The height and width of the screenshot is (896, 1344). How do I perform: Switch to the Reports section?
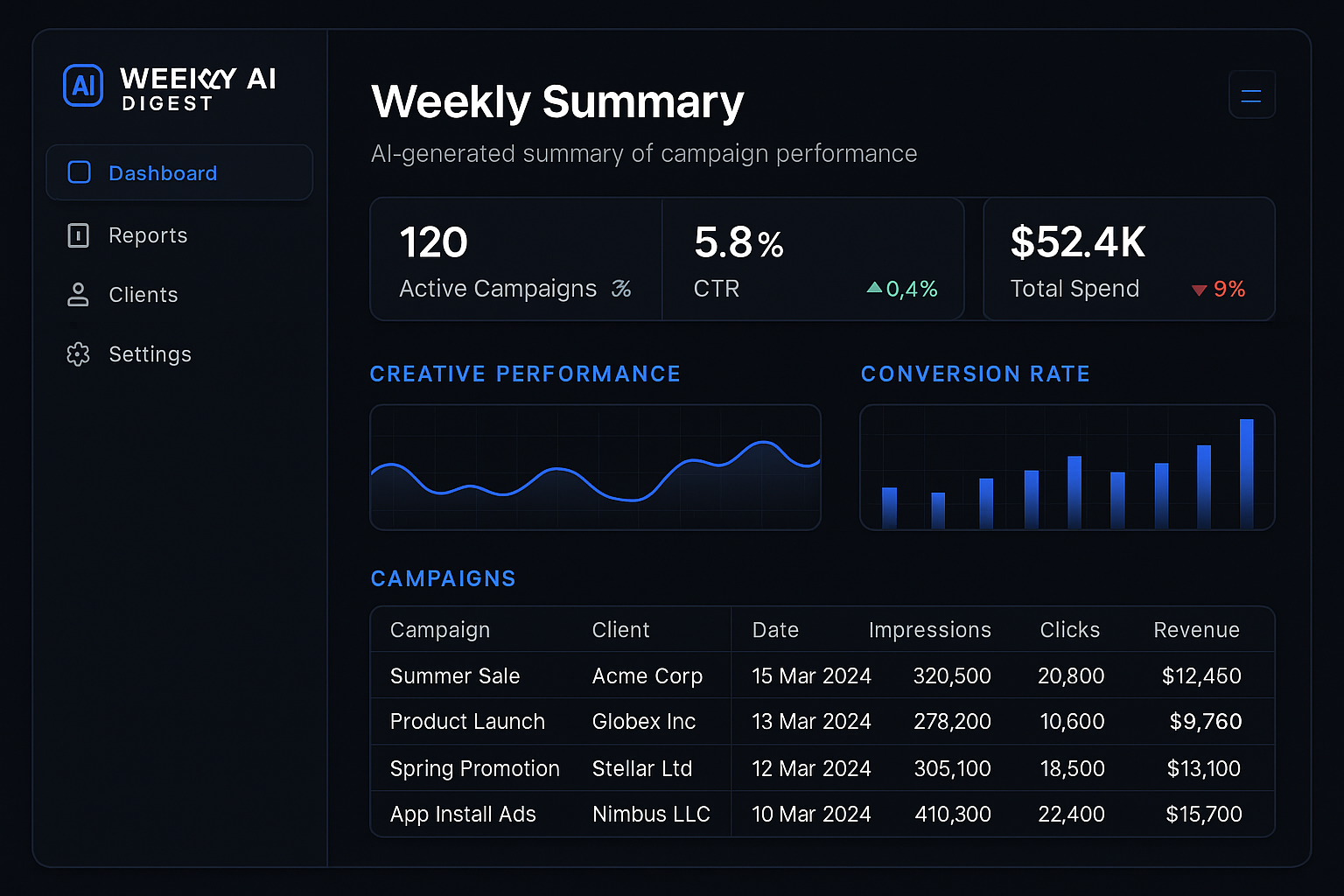tap(147, 235)
